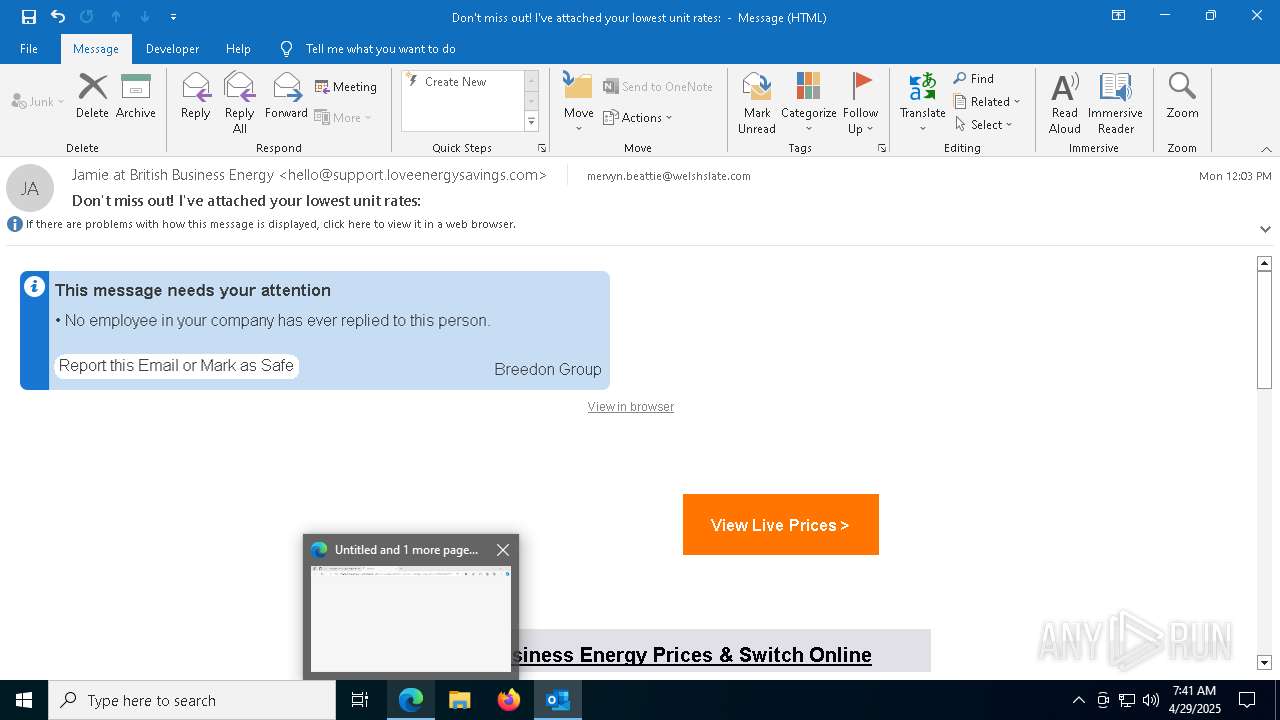Open Task View on the taskbar
This screenshot has height=720, width=1280.
pos(360,700)
